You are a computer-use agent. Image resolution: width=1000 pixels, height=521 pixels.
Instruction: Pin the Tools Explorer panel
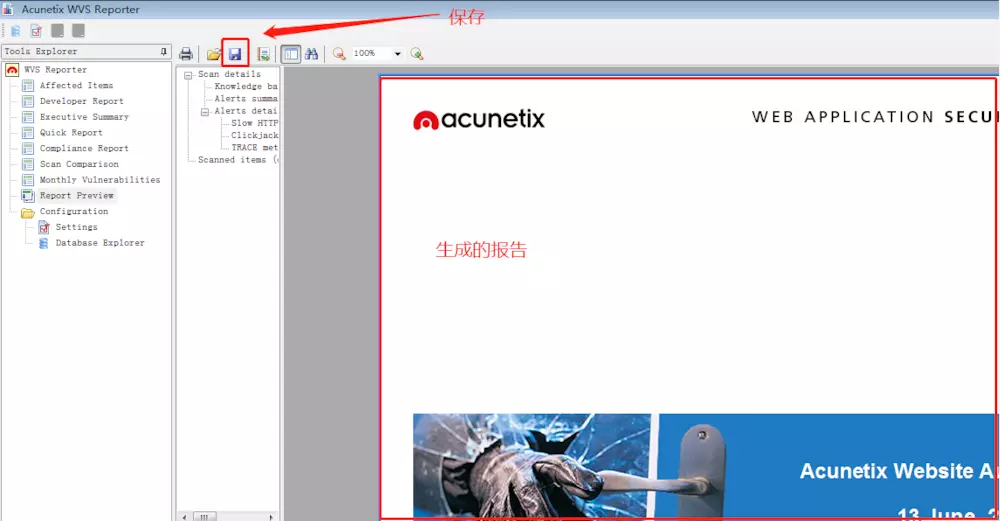pyautogui.click(x=164, y=51)
